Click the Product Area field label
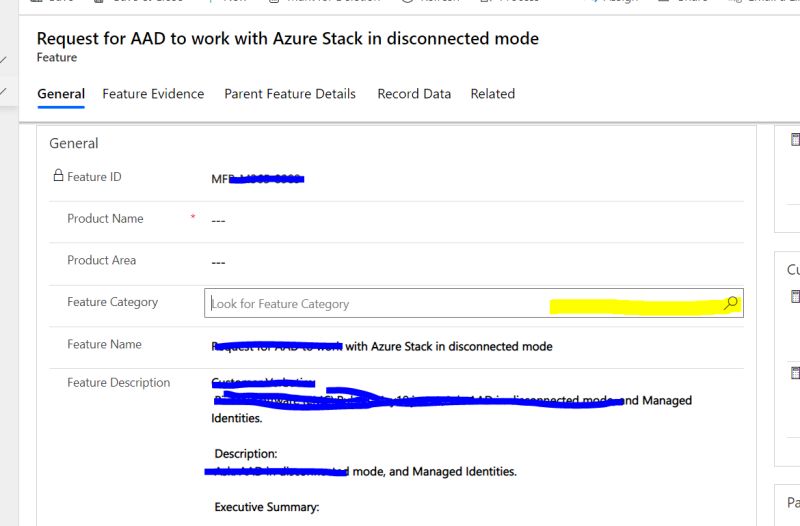This screenshot has height=526, width=800. point(102,260)
